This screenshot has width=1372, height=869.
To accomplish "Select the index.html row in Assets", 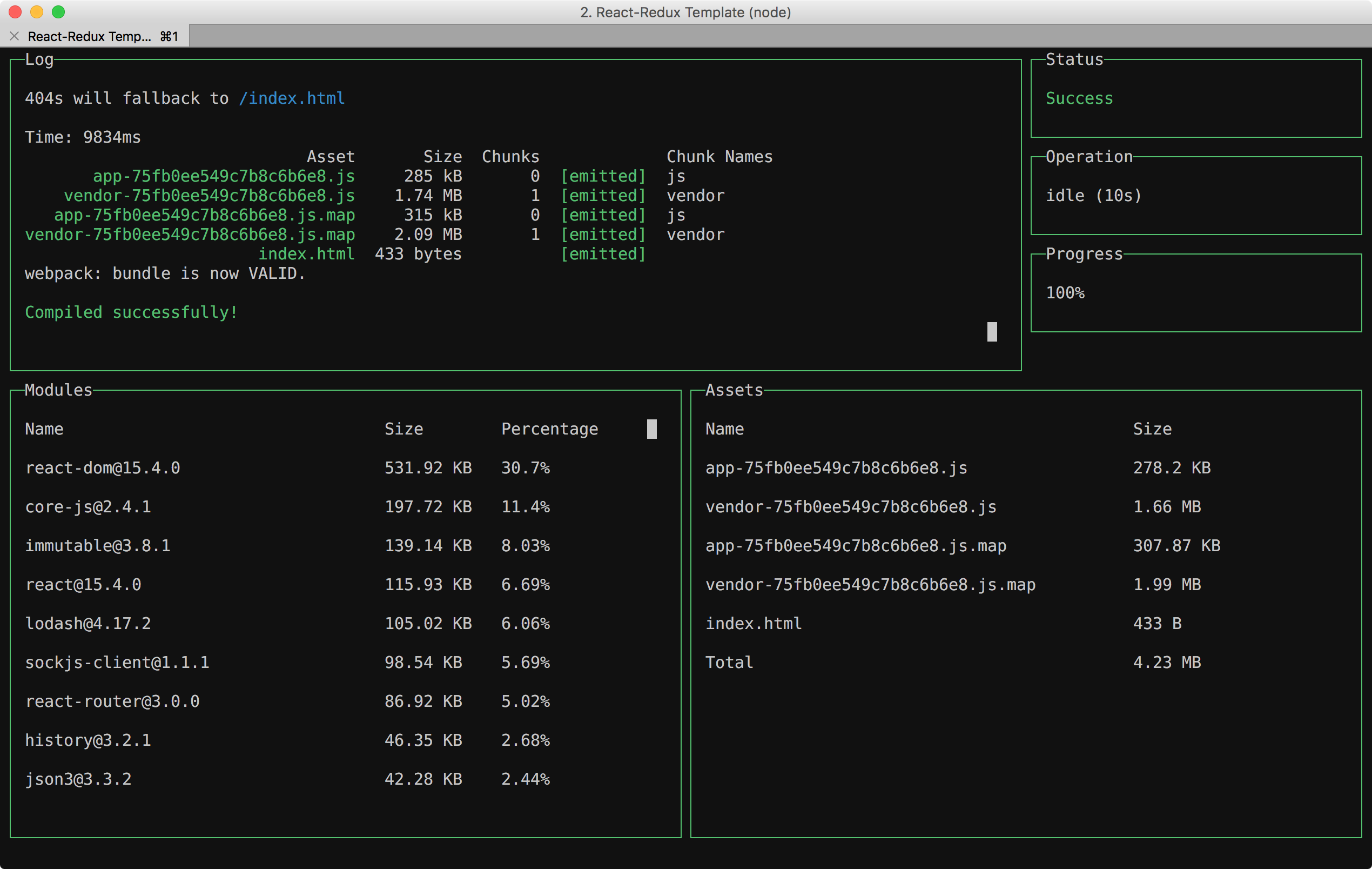I will [752, 623].
